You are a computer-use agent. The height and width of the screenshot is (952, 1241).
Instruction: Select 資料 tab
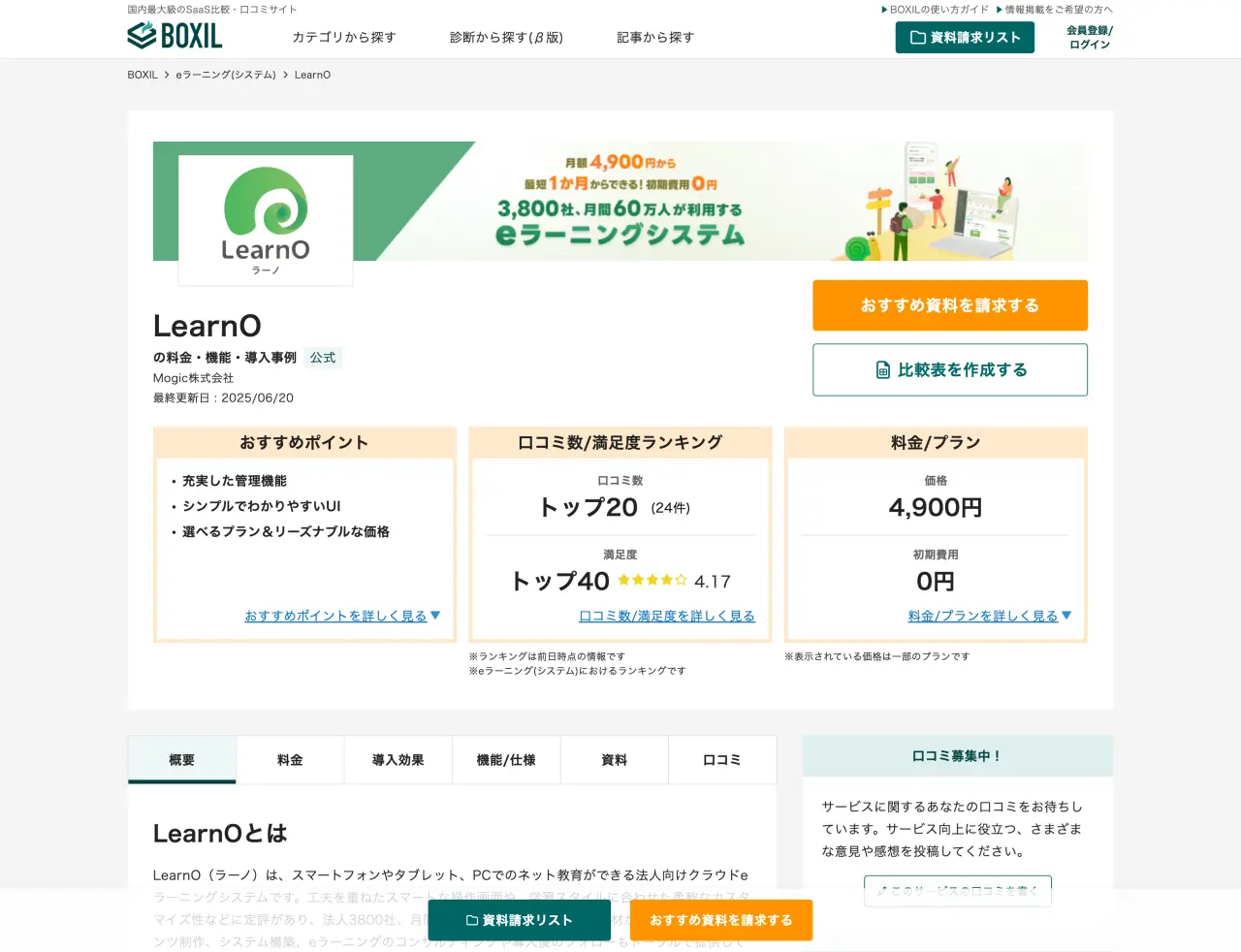click(615, 760)
